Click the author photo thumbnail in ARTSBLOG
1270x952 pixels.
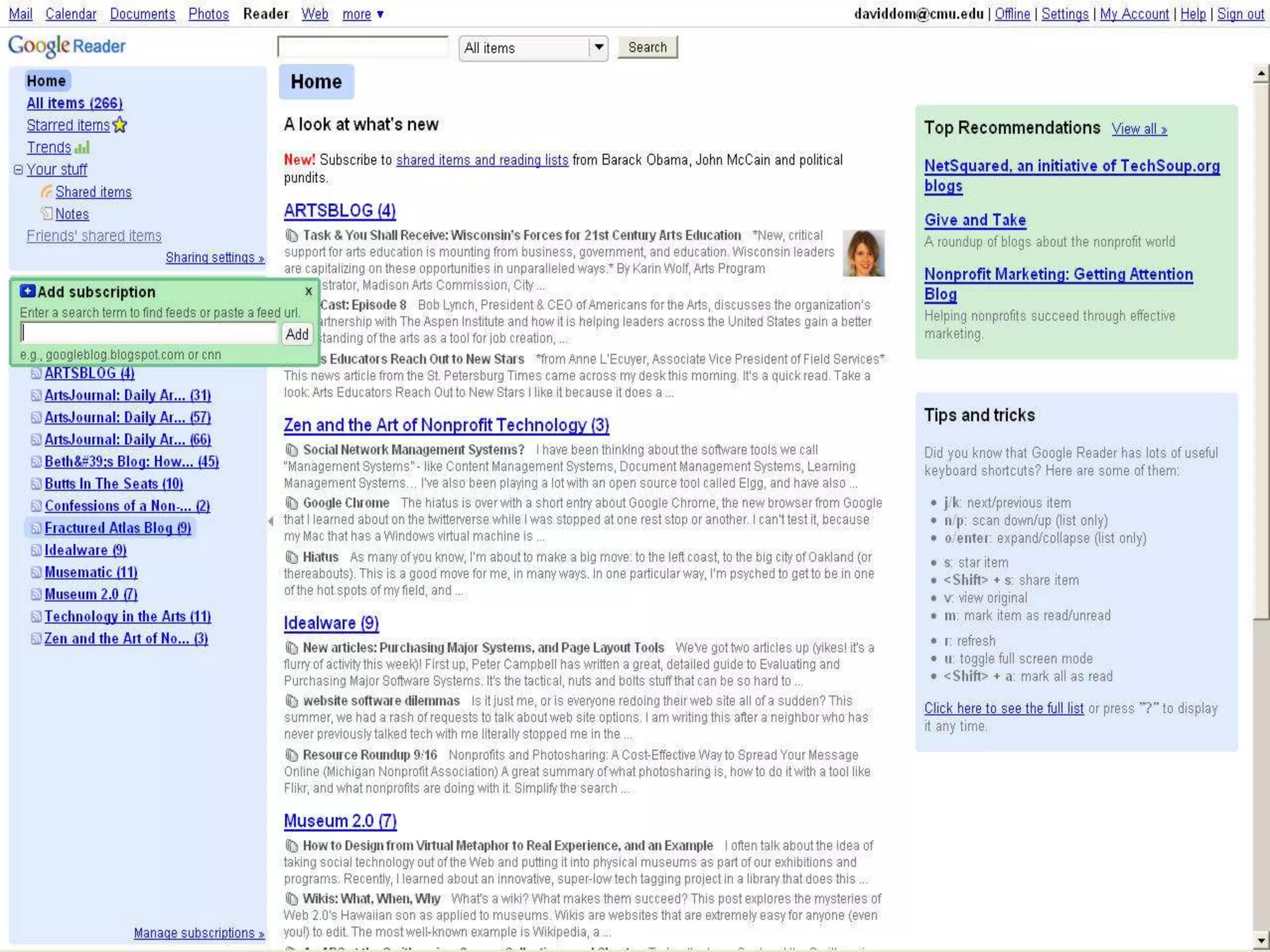click(863, 253)
